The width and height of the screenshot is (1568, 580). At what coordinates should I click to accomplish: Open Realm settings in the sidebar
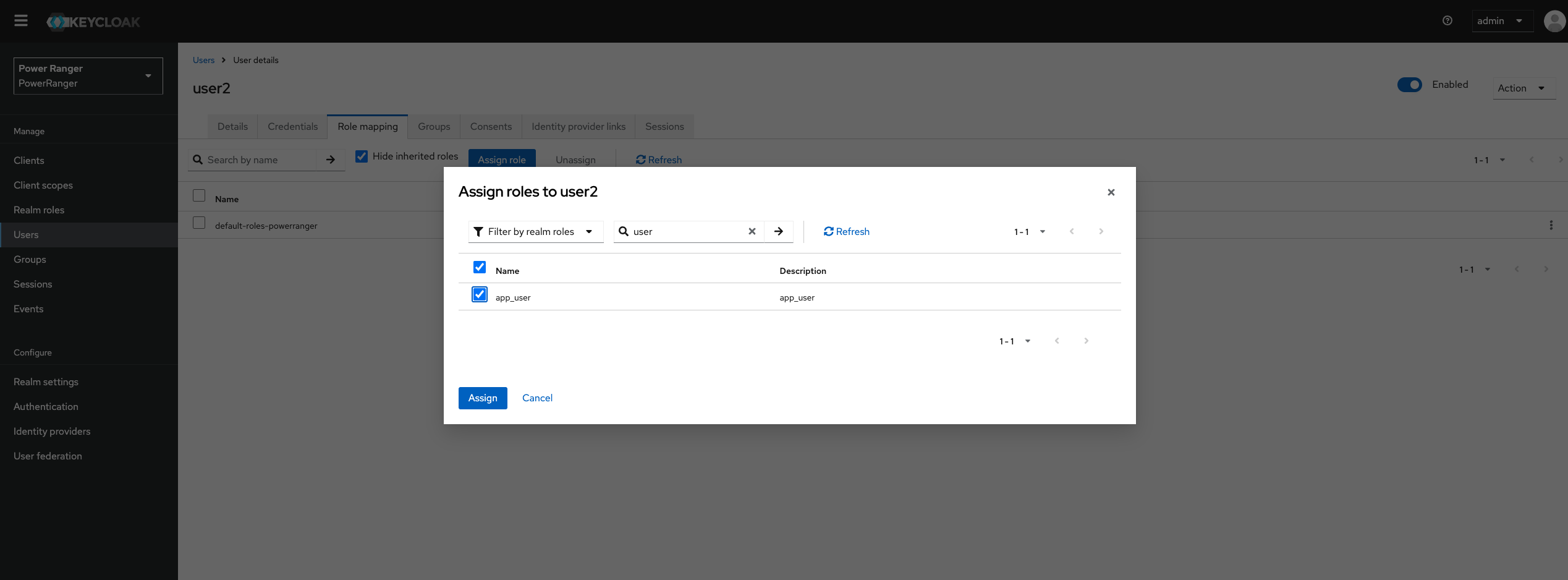[89, 382]
